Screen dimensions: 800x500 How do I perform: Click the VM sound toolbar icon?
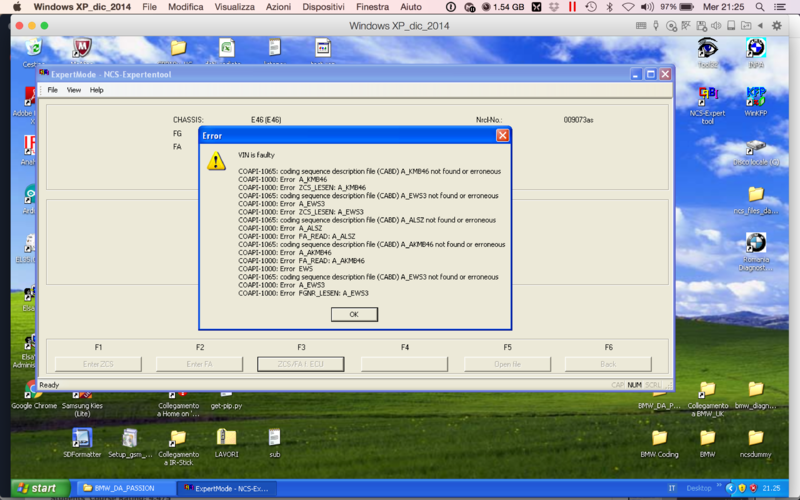pyautogui.click(x=716, y=26)
